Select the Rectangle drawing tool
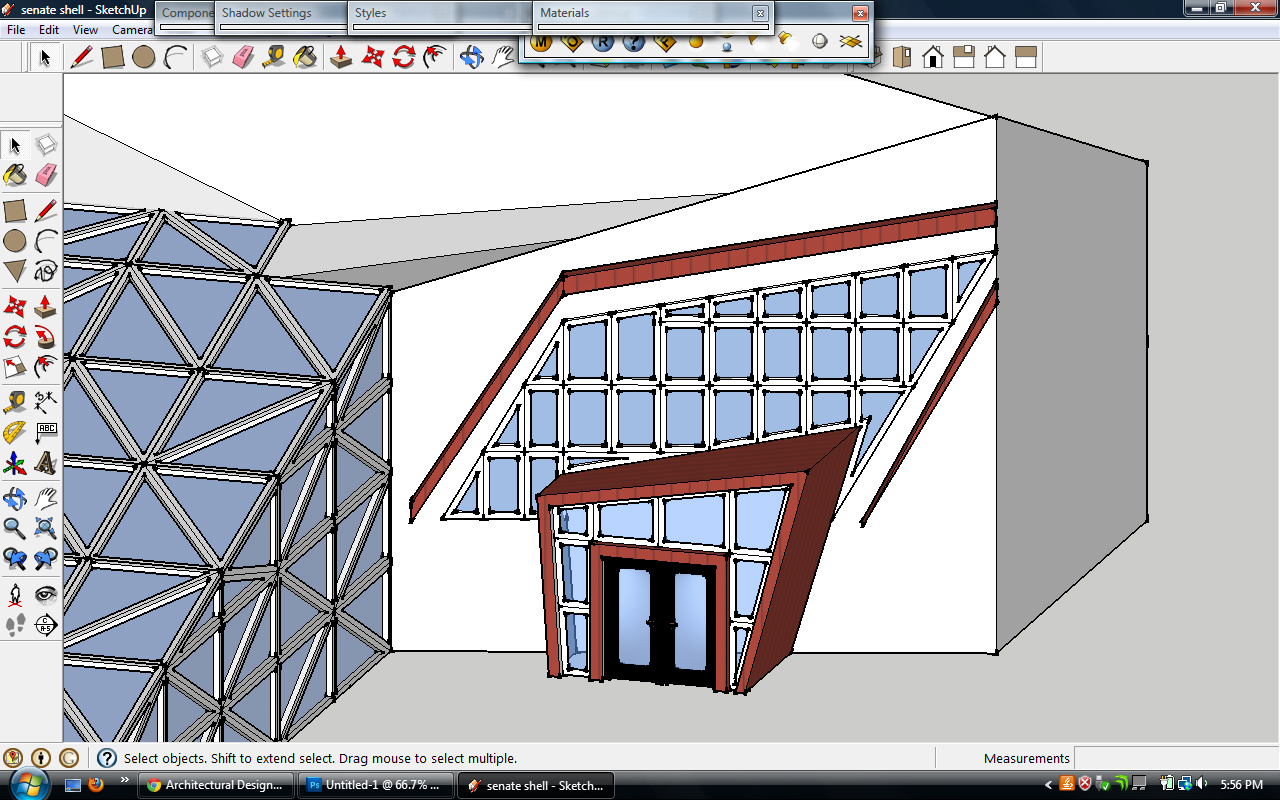 pos(14,211)
